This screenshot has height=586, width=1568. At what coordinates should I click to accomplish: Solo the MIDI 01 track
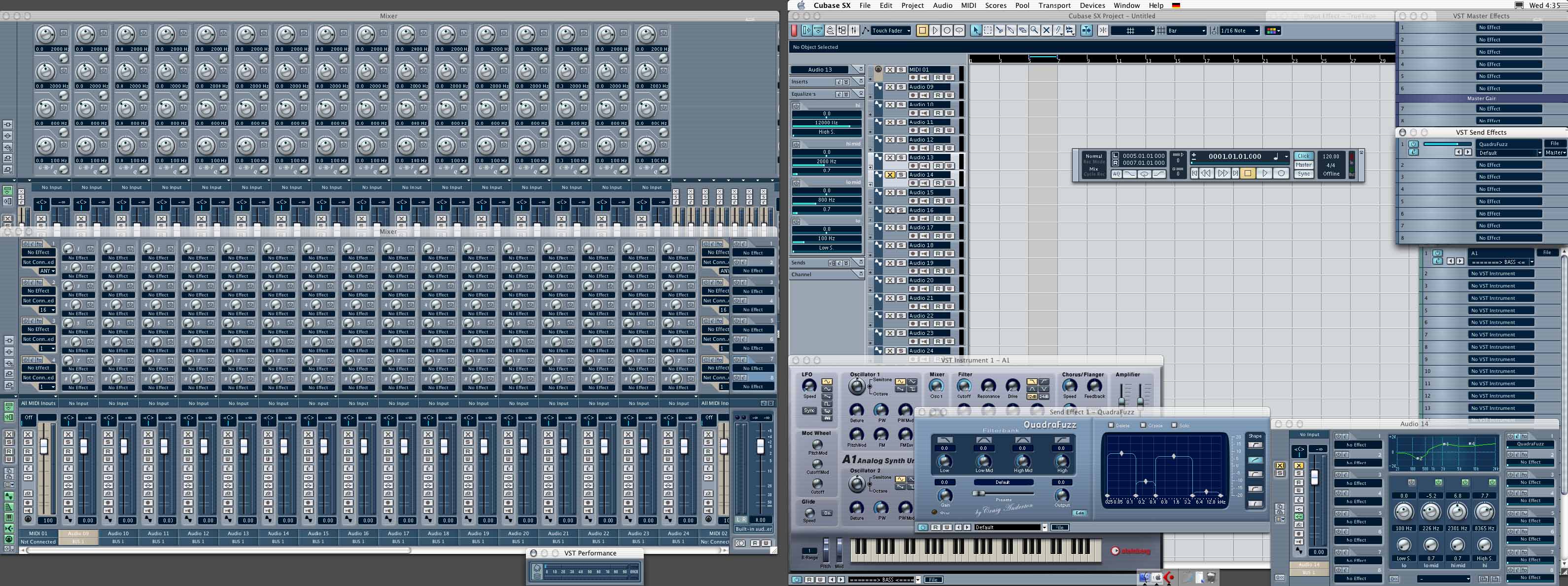tap(902, 70)
